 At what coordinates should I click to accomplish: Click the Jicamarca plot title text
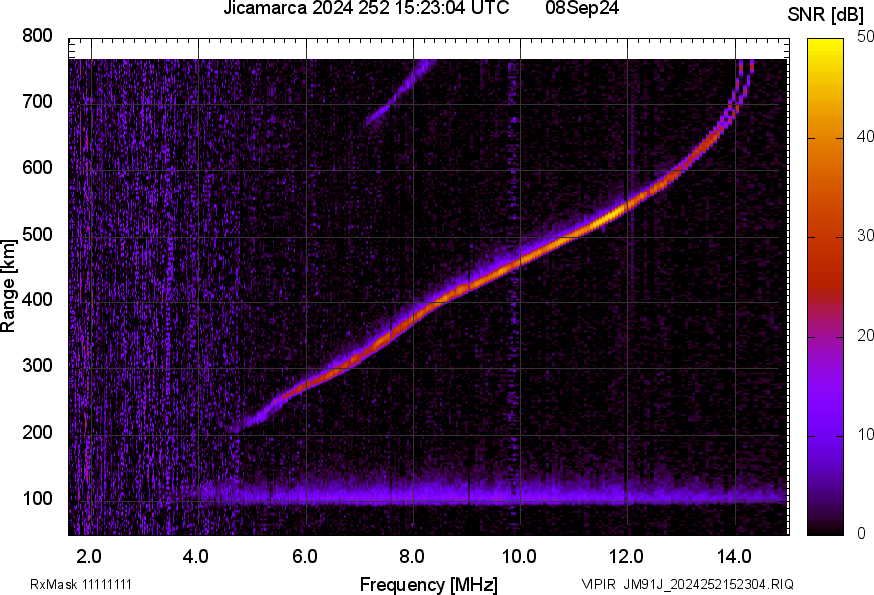click(x=367, y=10)
